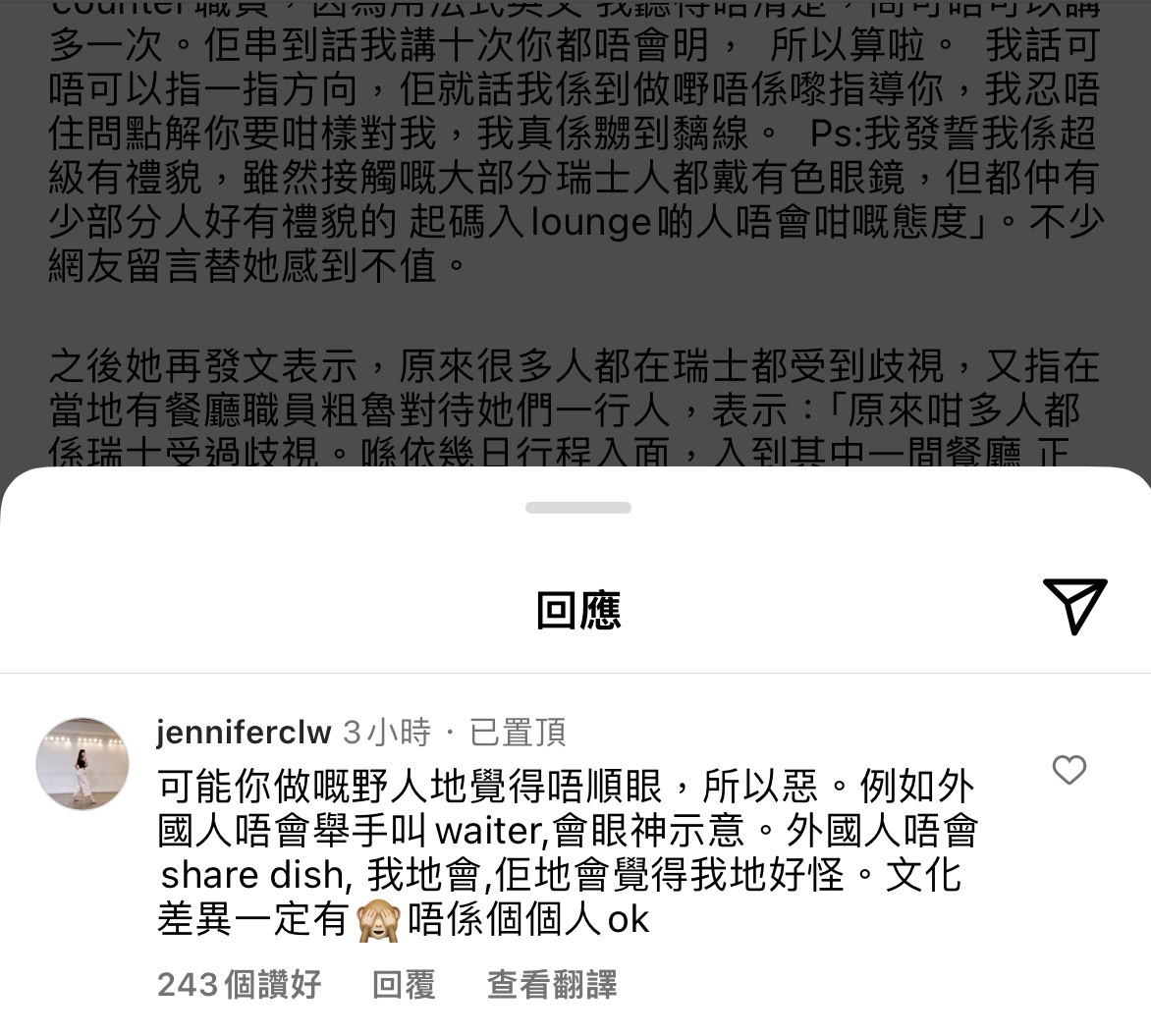
Task: Open jenniferclw's profile picture
Action: point(82,764)
